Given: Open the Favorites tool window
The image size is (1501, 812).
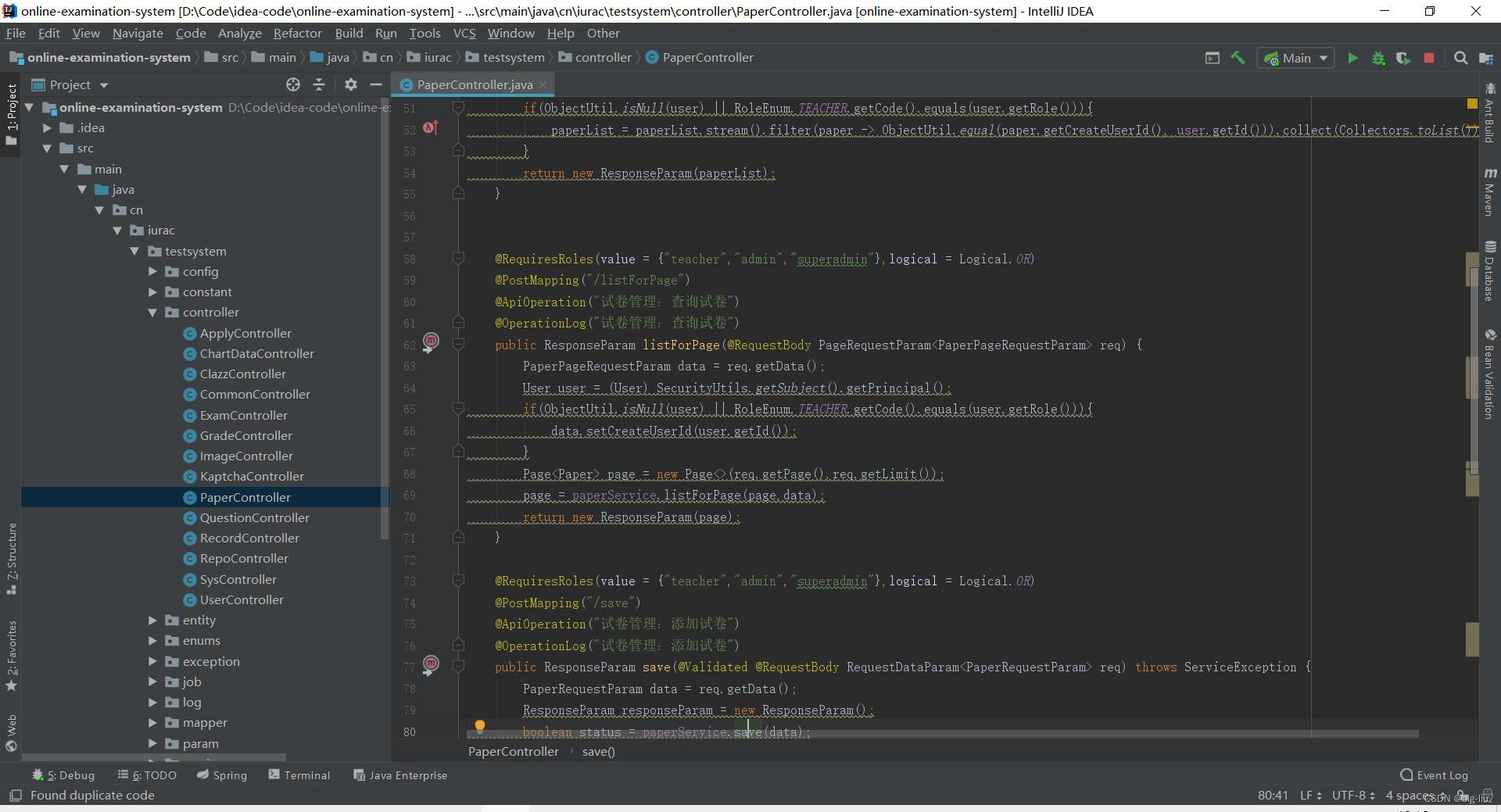Looking at the screenshot, I should pos(11,655).
